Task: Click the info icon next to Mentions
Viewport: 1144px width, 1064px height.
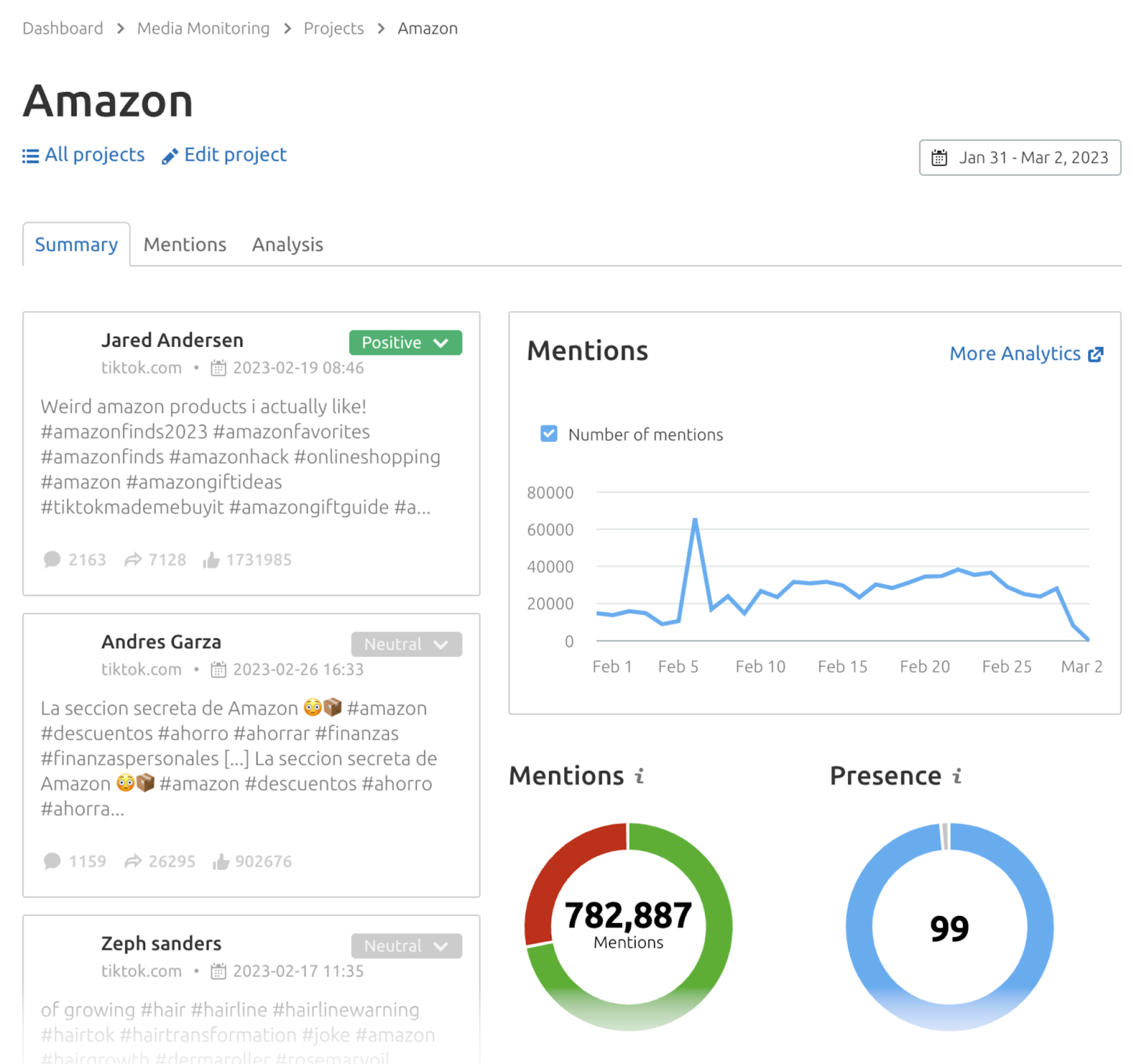Action: coord(638,775)
